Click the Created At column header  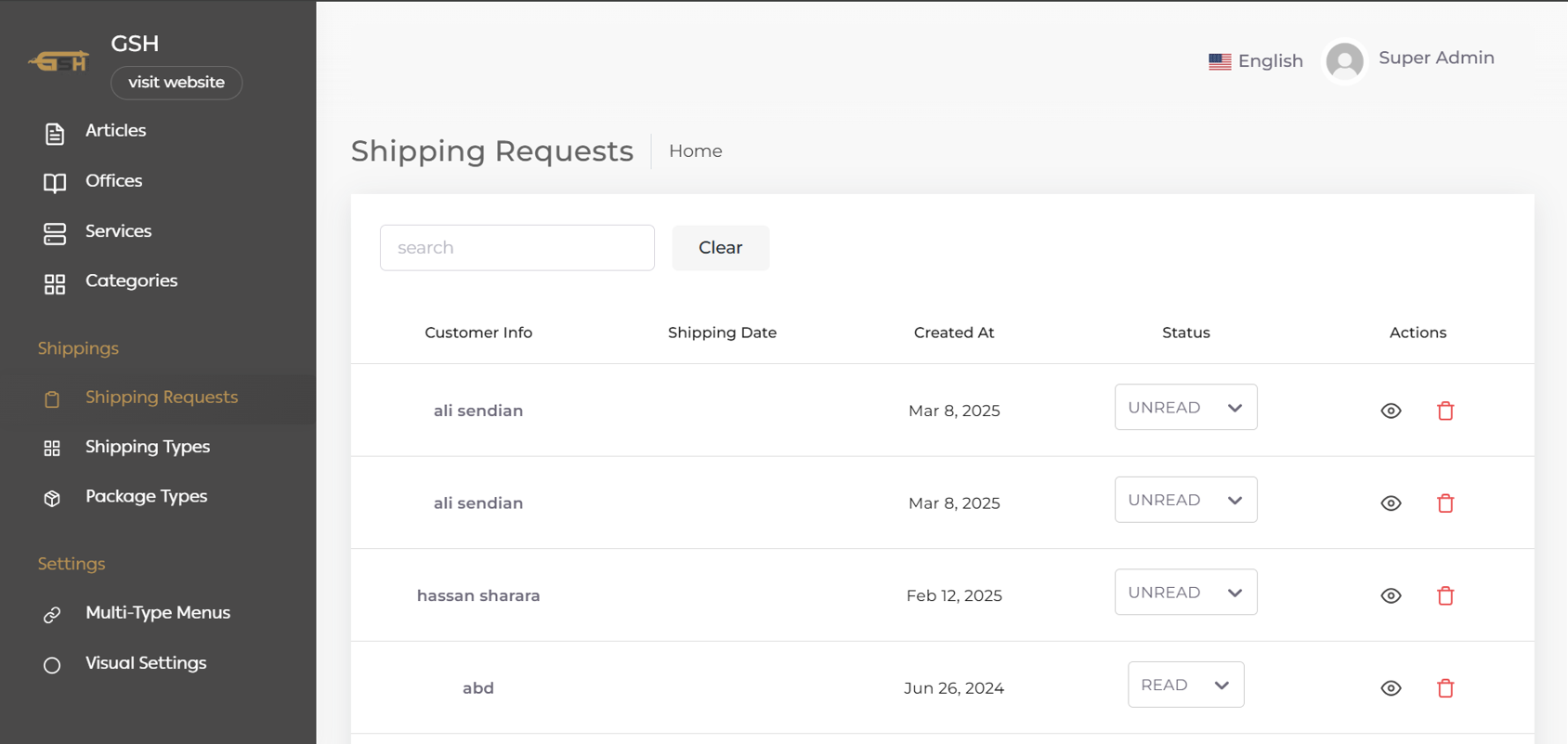[x=954, y=333]
